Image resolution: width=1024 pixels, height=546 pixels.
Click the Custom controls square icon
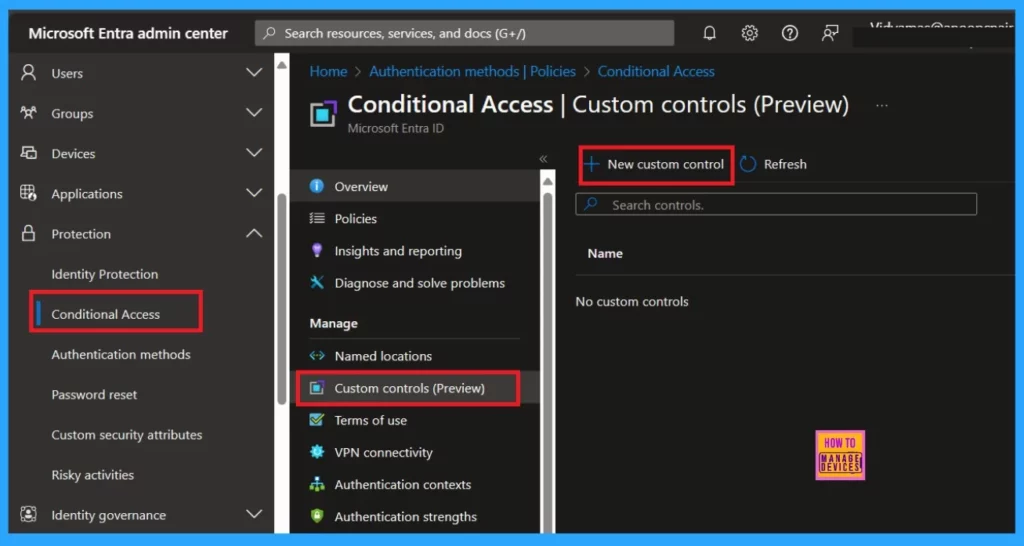point(317,388)
